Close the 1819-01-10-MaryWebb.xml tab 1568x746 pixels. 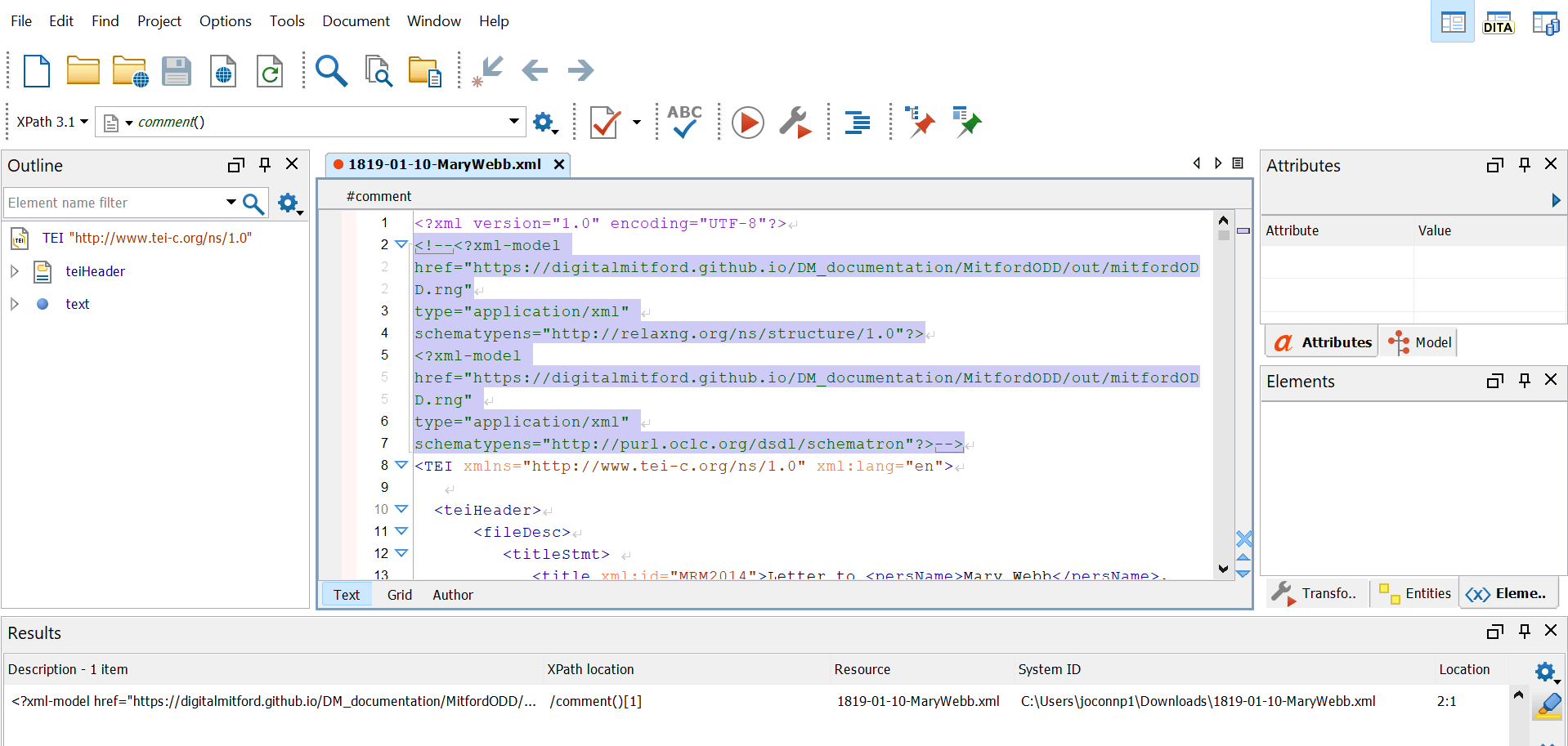click(559, 164)
